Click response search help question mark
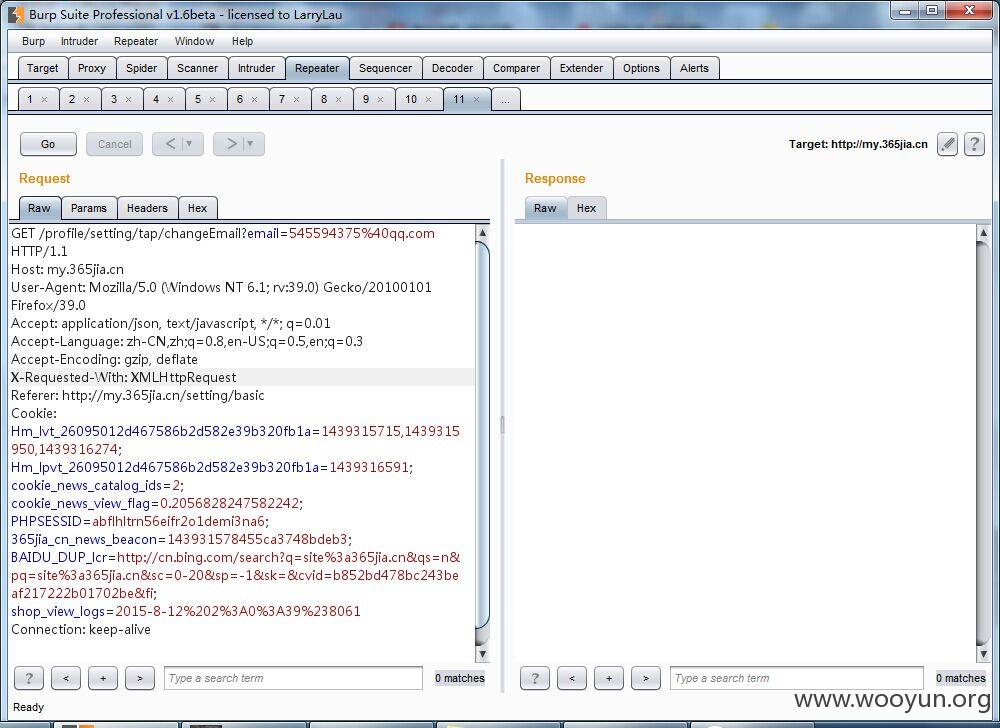Image resolution: width=1000 pixels, height=728 pixels. 534,678
